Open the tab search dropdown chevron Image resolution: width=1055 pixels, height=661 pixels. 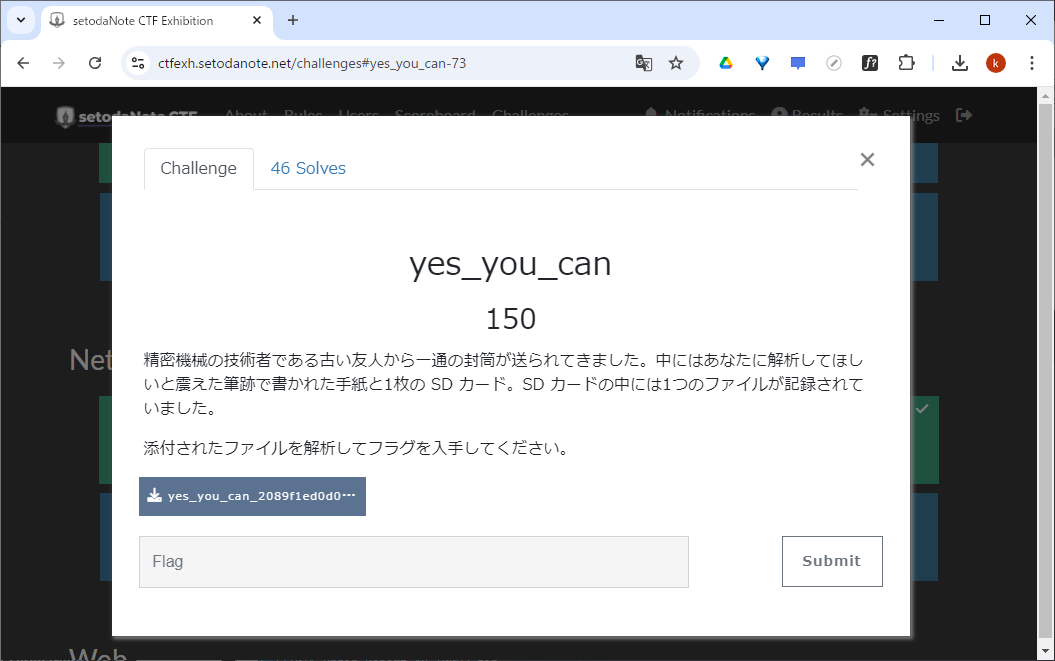(x=21, y=20)
